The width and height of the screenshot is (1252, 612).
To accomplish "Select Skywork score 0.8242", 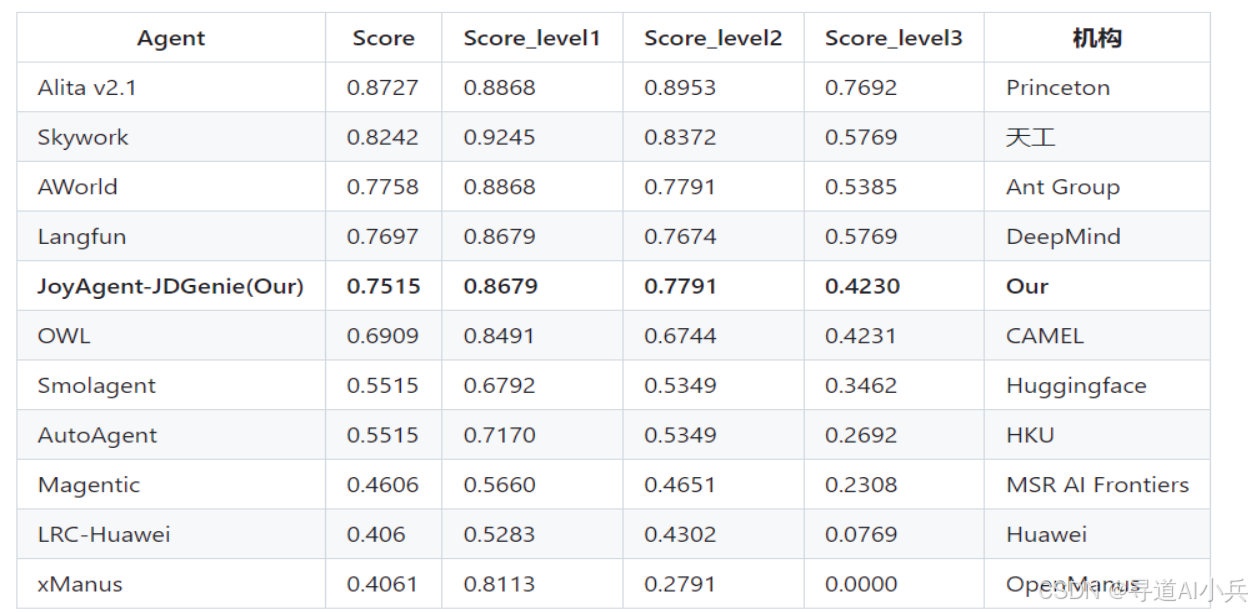I will [383, 137].
